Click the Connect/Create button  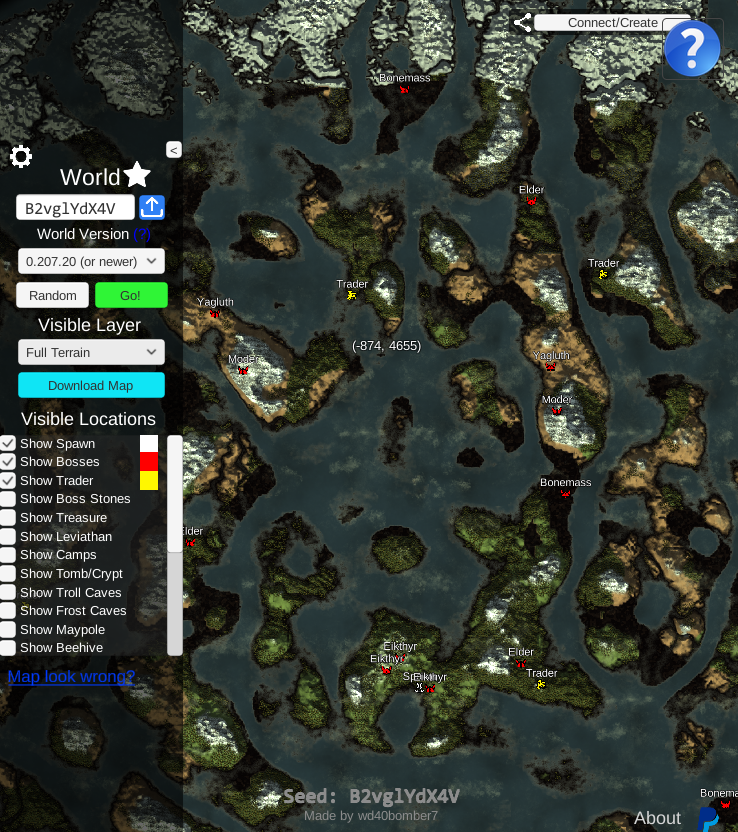pos(612,23)
